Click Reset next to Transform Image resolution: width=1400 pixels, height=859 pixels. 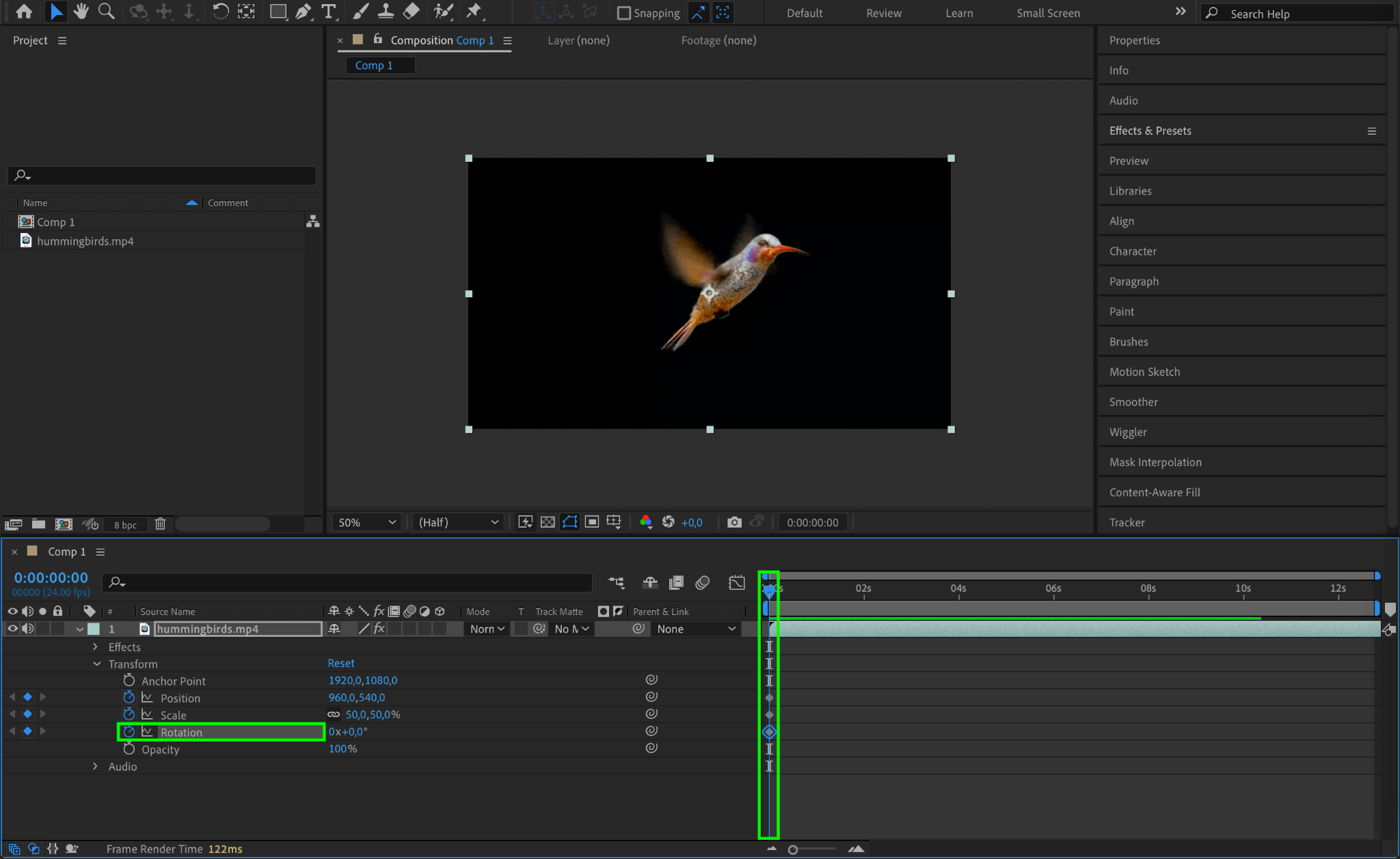point(340,663)
